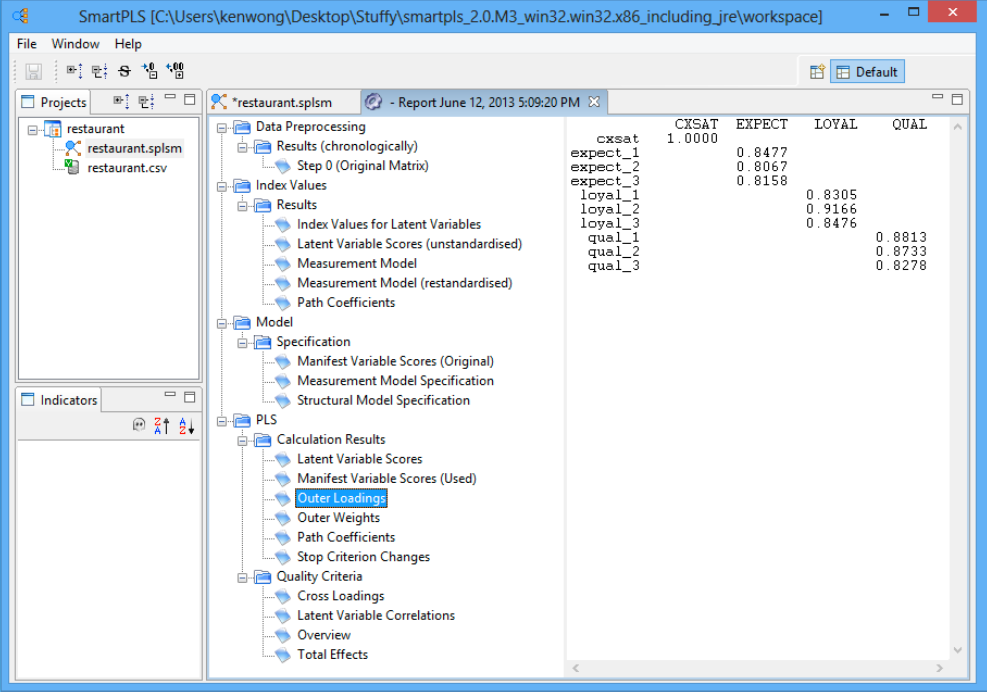The height and width of the screenshot is (692, 987).
Task: Click the Open Perspective icon beside Default
Action: pos(817,72)
